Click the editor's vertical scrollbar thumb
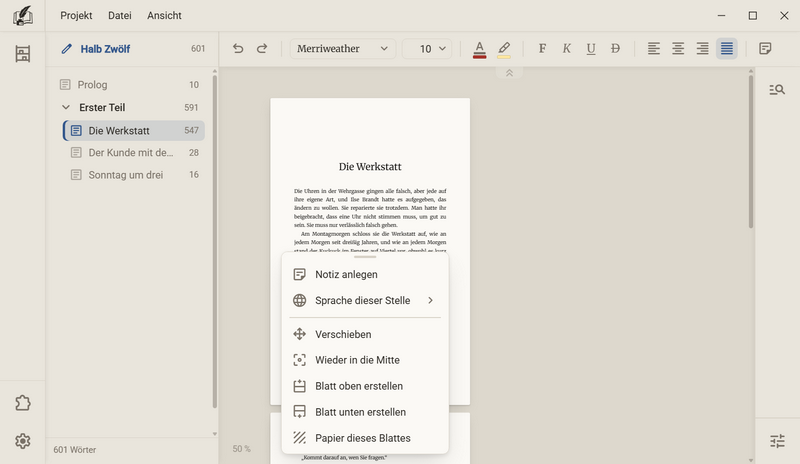 coord(751,152)
